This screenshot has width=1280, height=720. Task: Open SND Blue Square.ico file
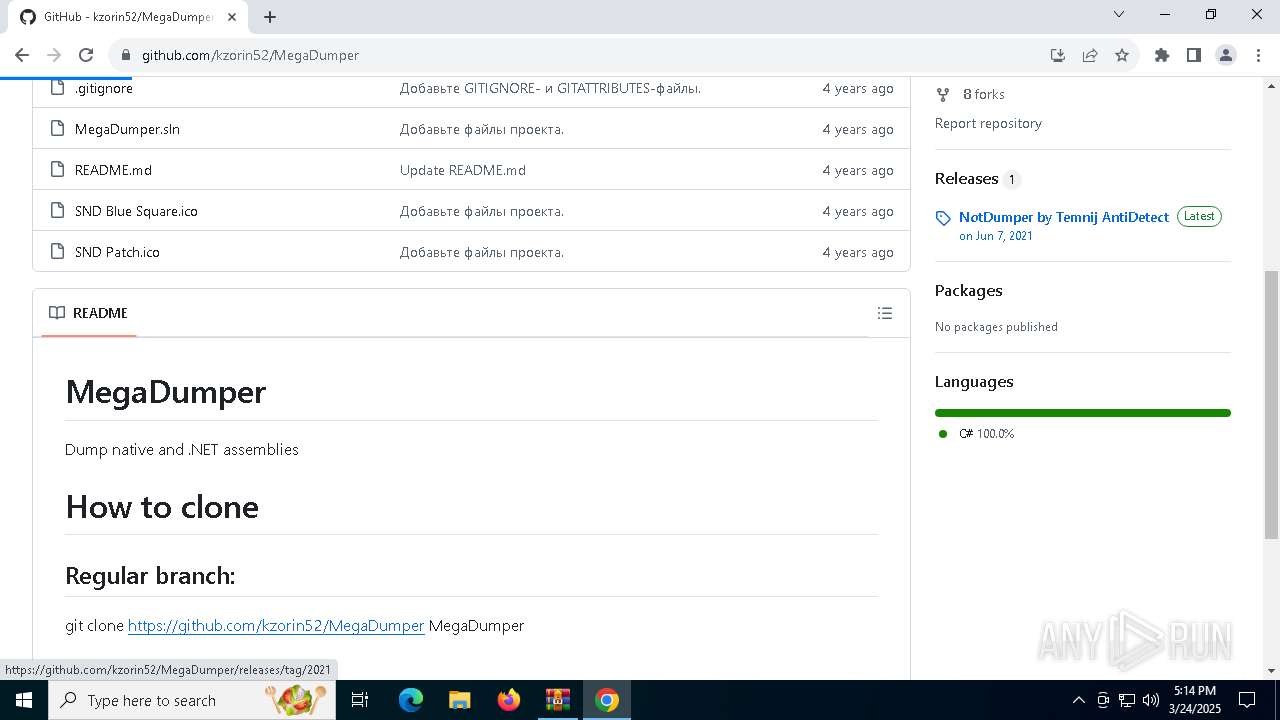coord(136,211)
